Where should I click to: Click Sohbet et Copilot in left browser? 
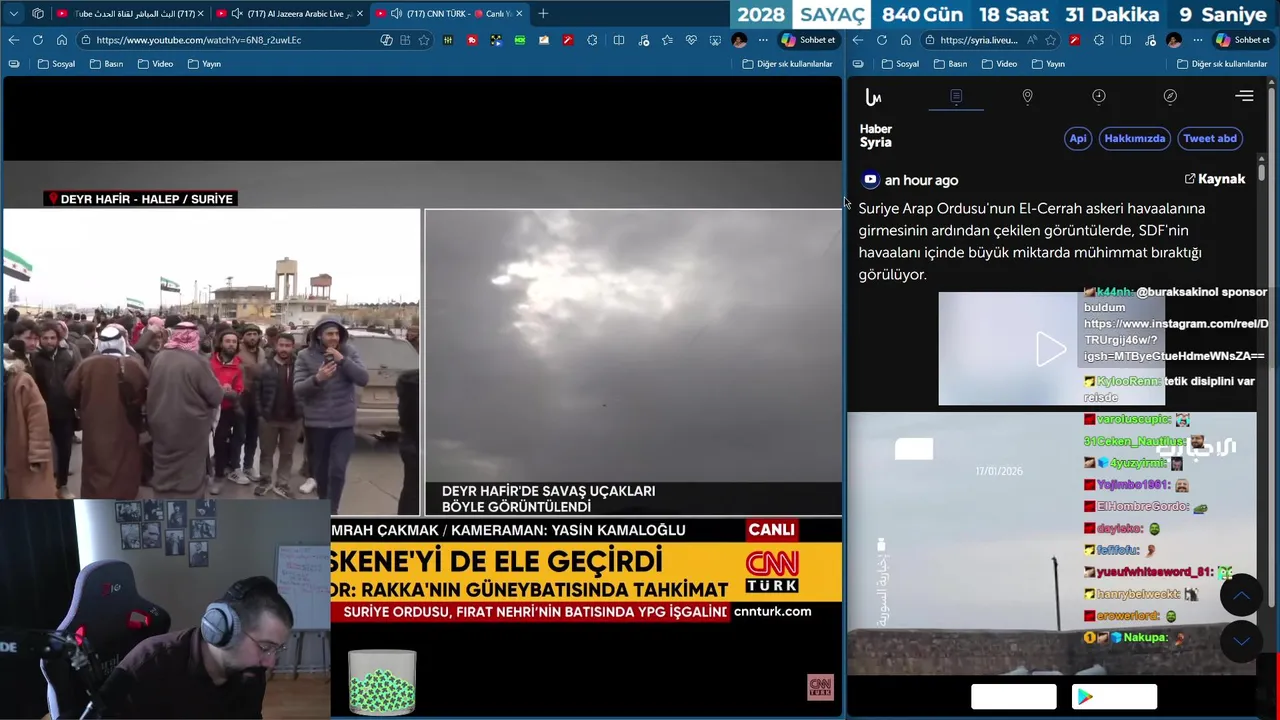[x=808, y=40]
